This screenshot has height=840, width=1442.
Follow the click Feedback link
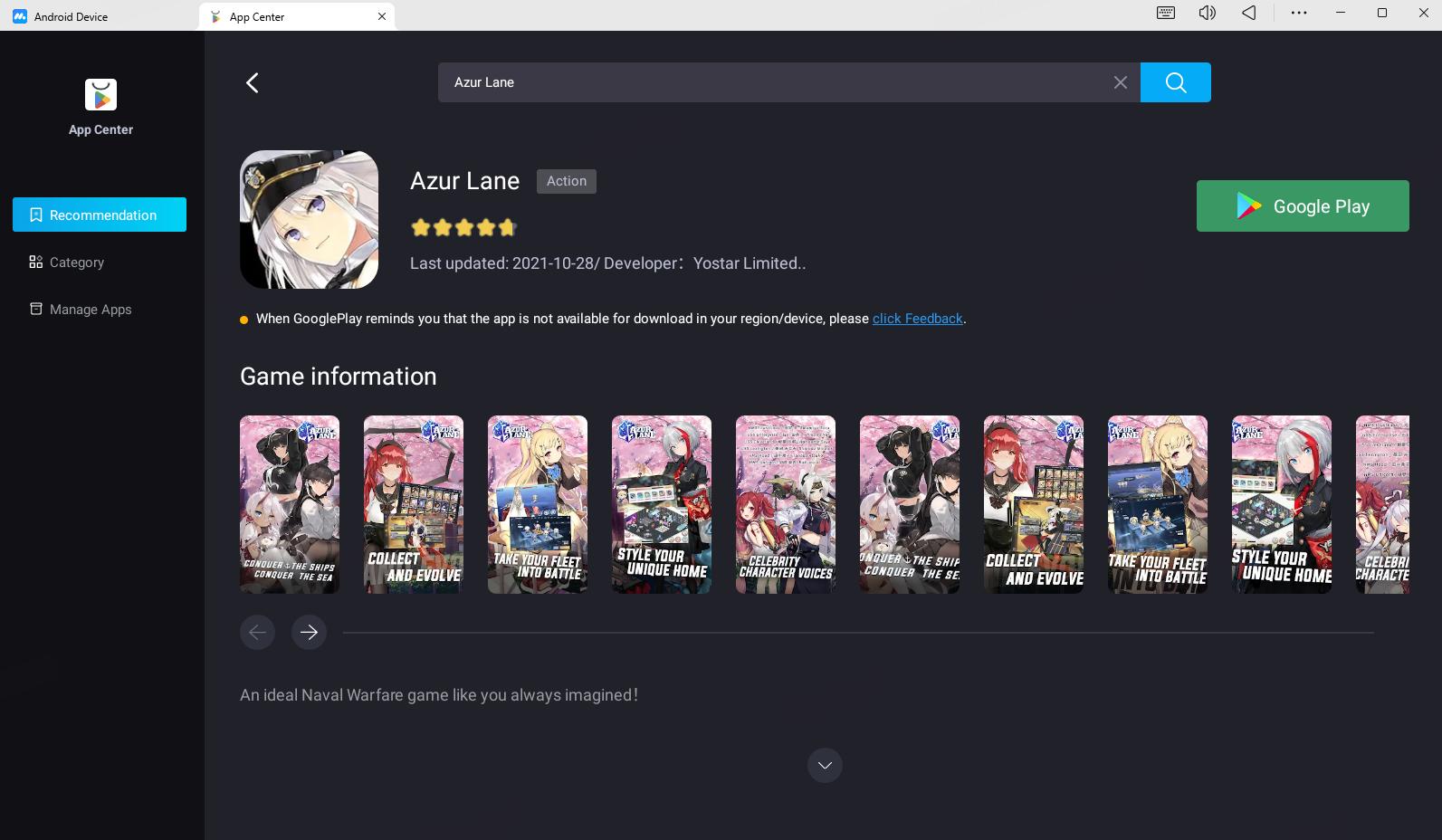917,319
